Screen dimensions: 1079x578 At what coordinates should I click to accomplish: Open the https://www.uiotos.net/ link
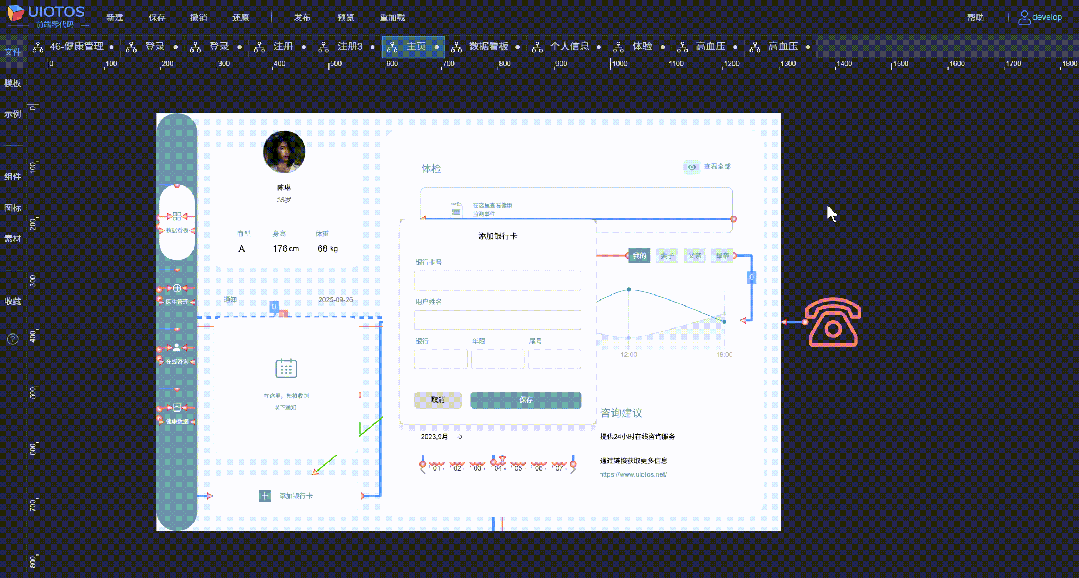pyautogui.click(x=634, y=474)
